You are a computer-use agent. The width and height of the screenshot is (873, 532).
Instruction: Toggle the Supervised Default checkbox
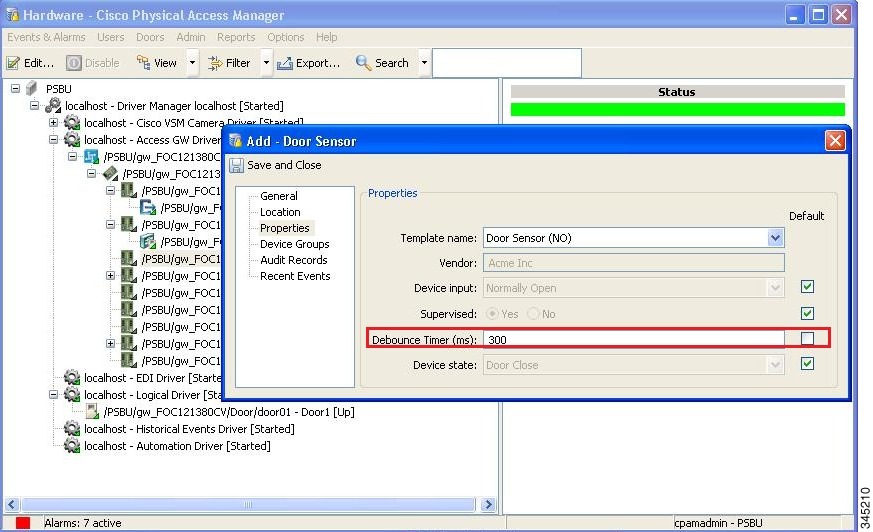point(807,313)
